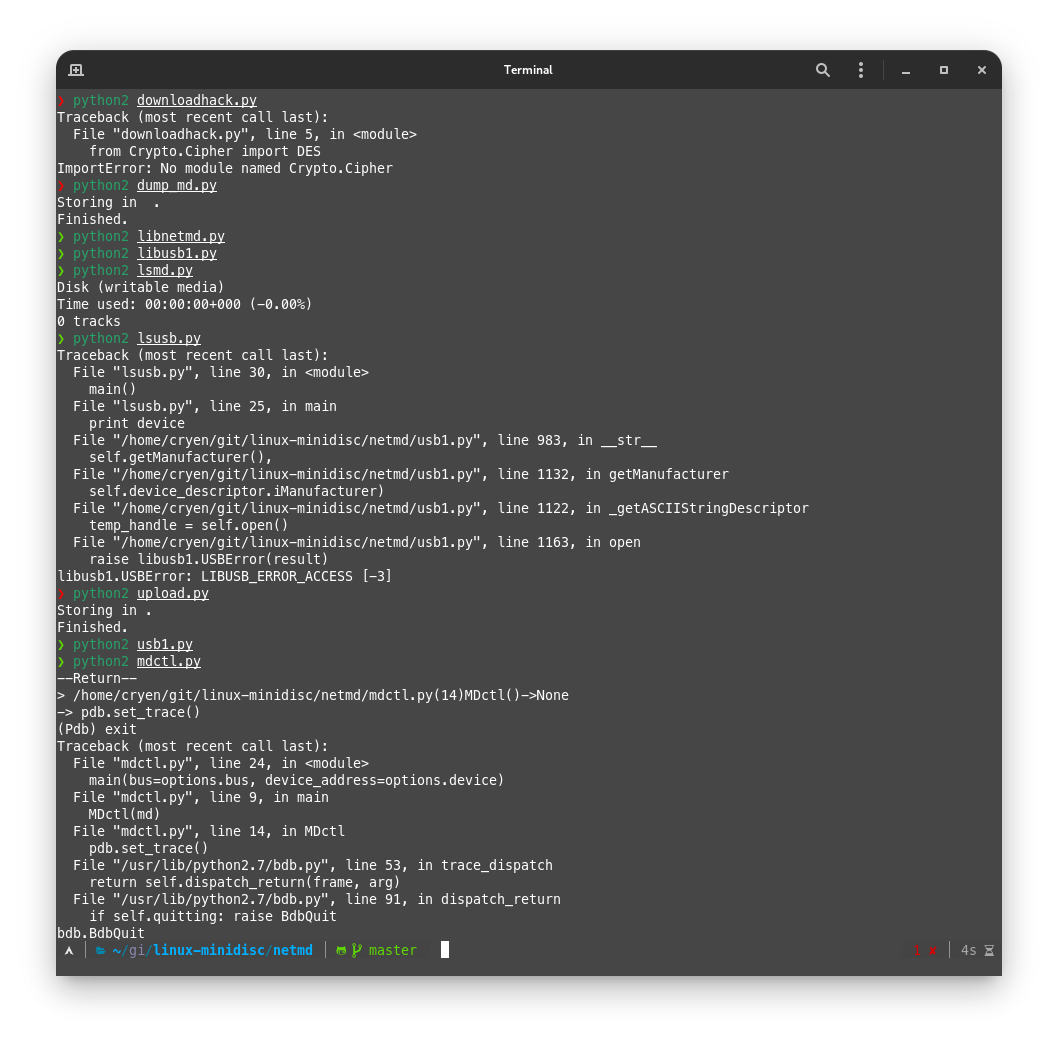Click the 'master' git branch label
Screen dimensions: 1058x1038
coord(393,950)
